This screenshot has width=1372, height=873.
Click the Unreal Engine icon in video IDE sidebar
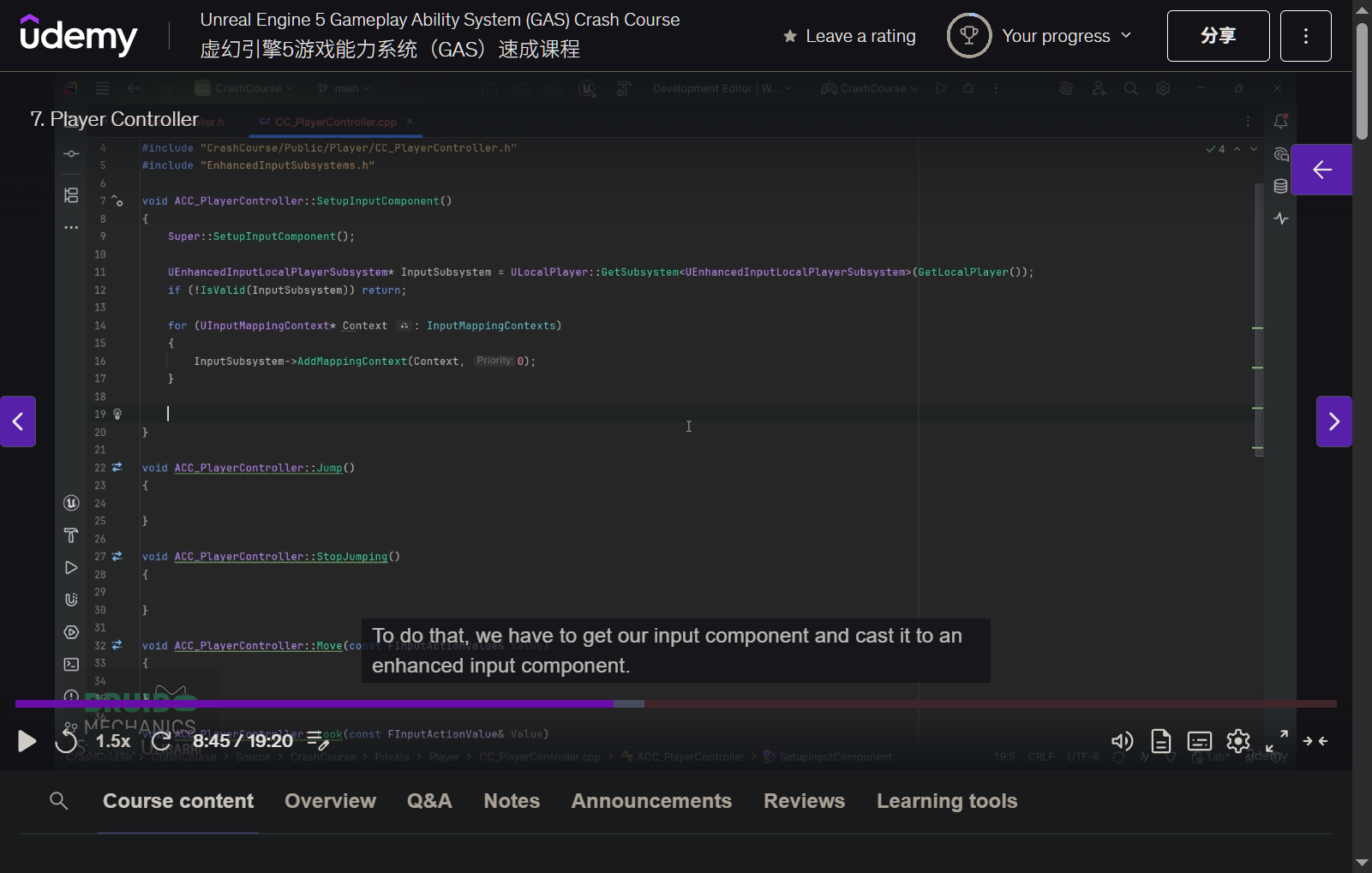pos(72,503)
